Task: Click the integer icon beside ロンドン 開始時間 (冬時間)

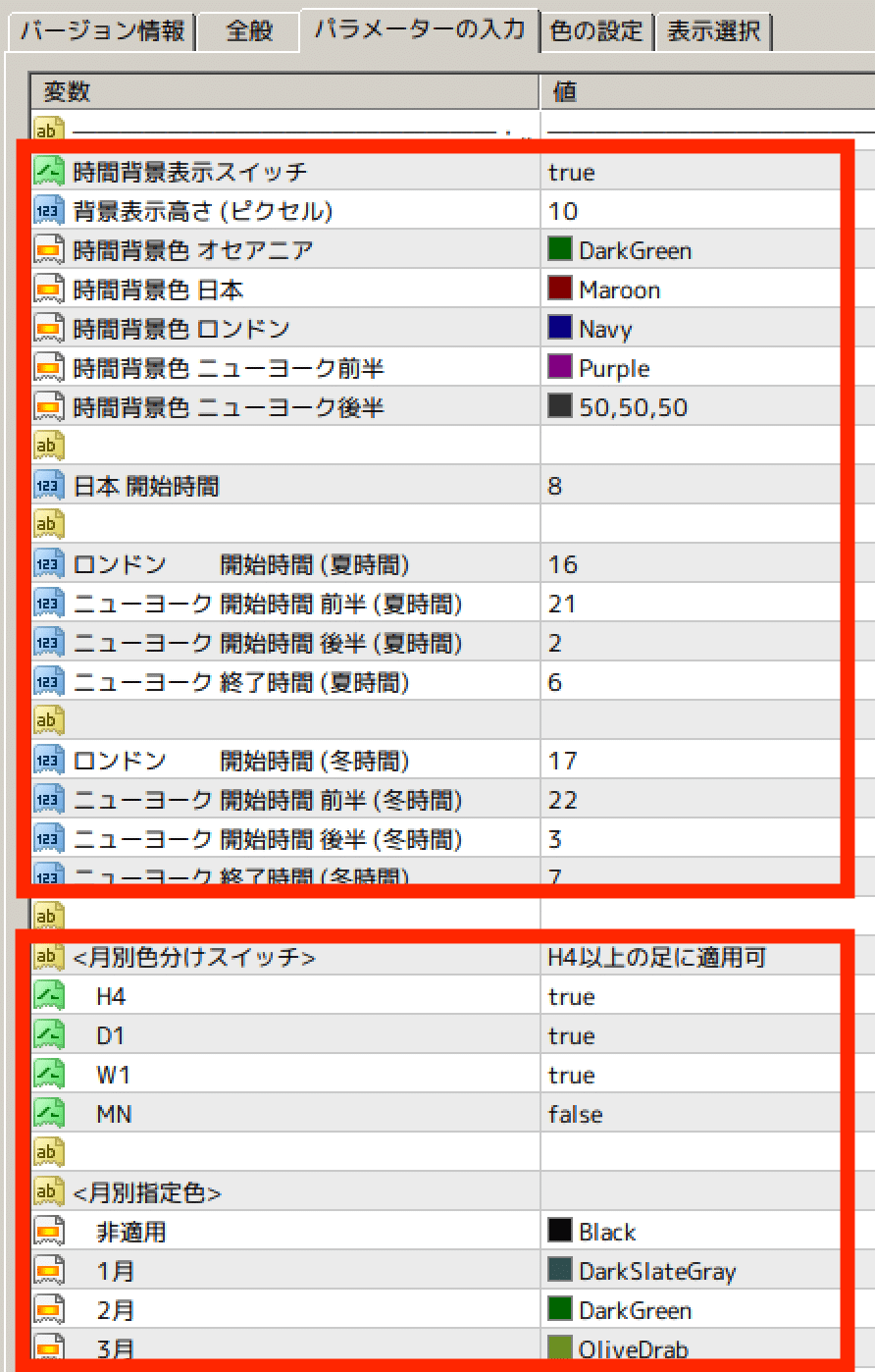Action: [x=49, y=761]
